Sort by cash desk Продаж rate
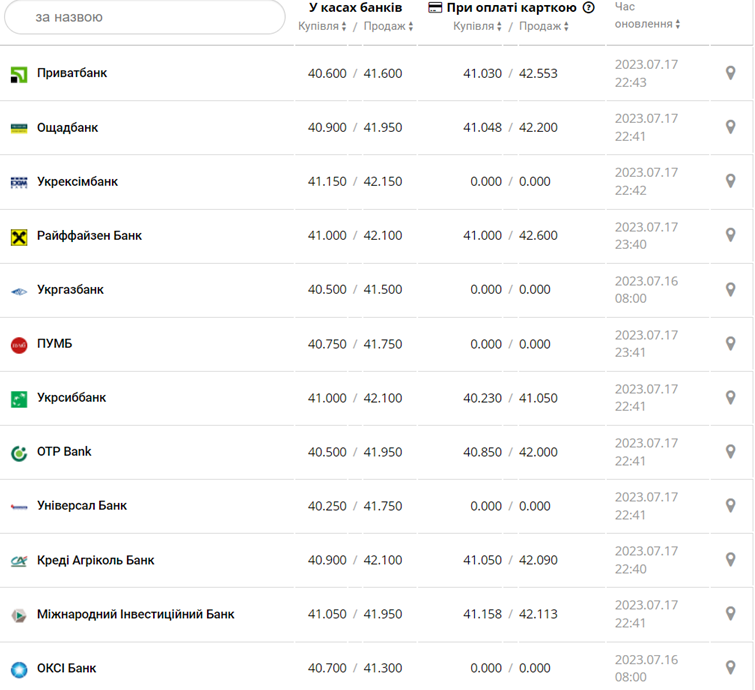This screenshot has width=755, height=690. click(x=388, y=26)
